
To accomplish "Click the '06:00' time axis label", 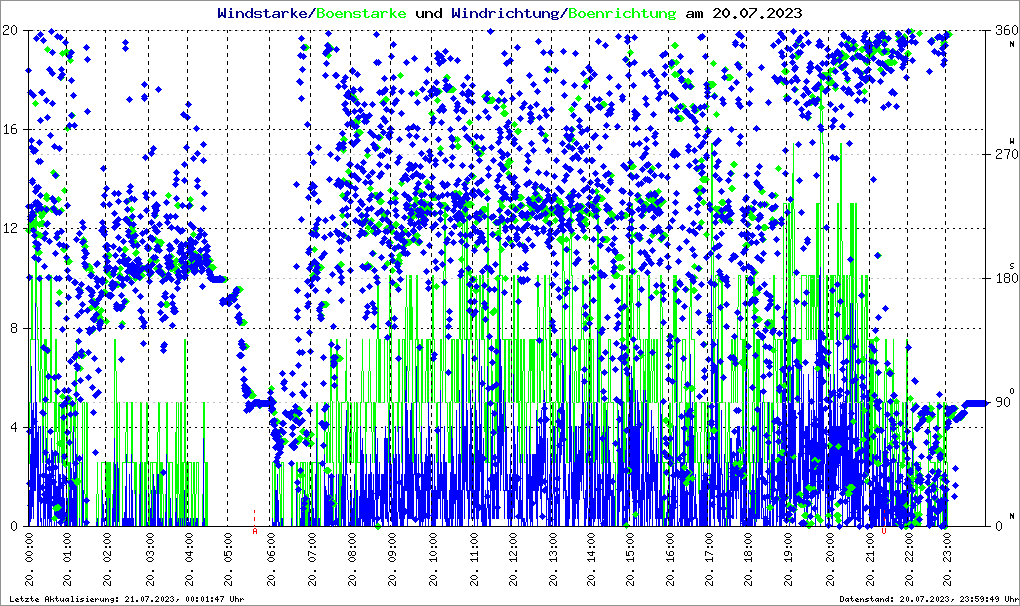I will pos(271,547).
